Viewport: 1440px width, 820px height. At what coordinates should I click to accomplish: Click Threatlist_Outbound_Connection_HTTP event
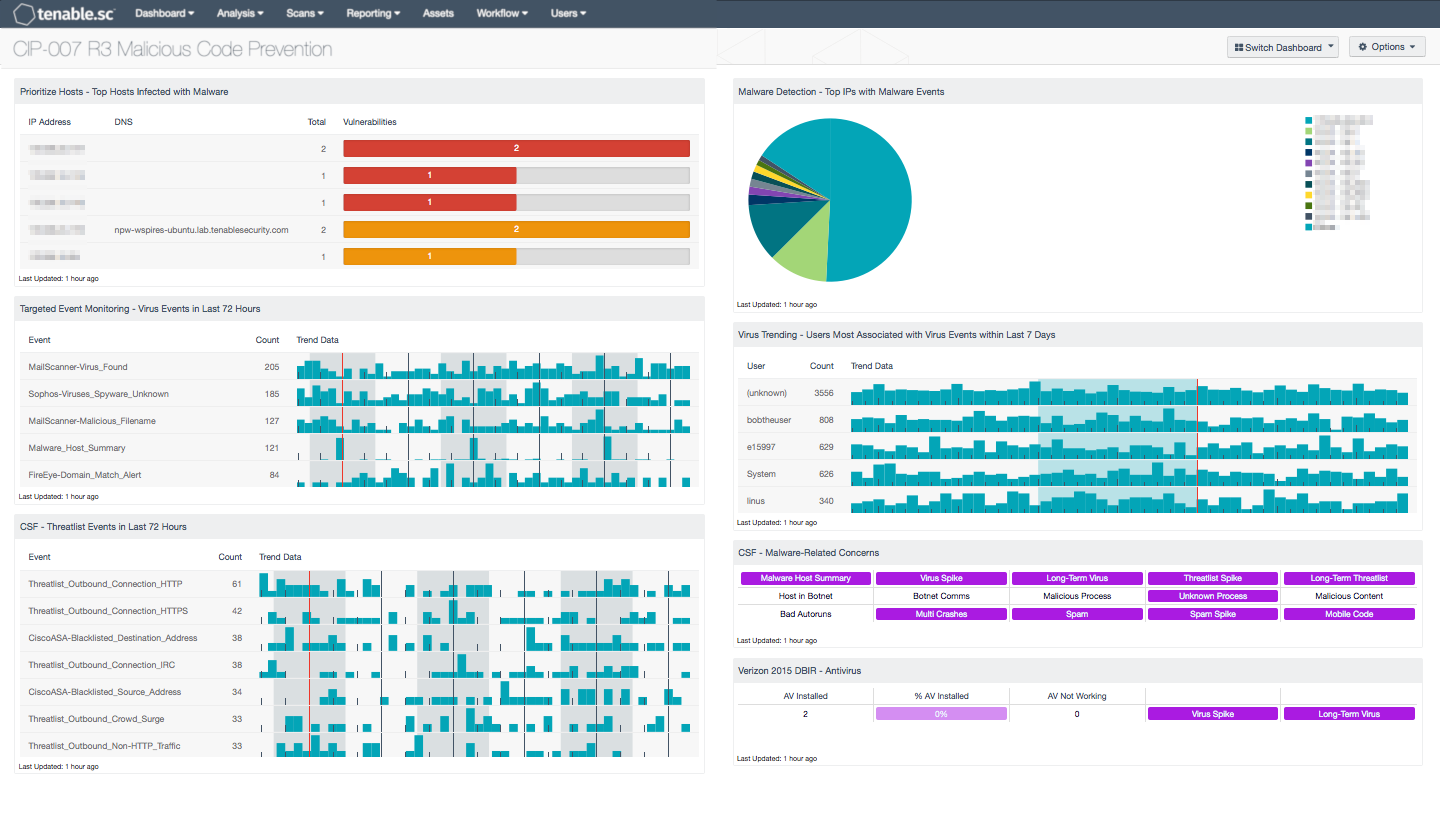point(105,584)
